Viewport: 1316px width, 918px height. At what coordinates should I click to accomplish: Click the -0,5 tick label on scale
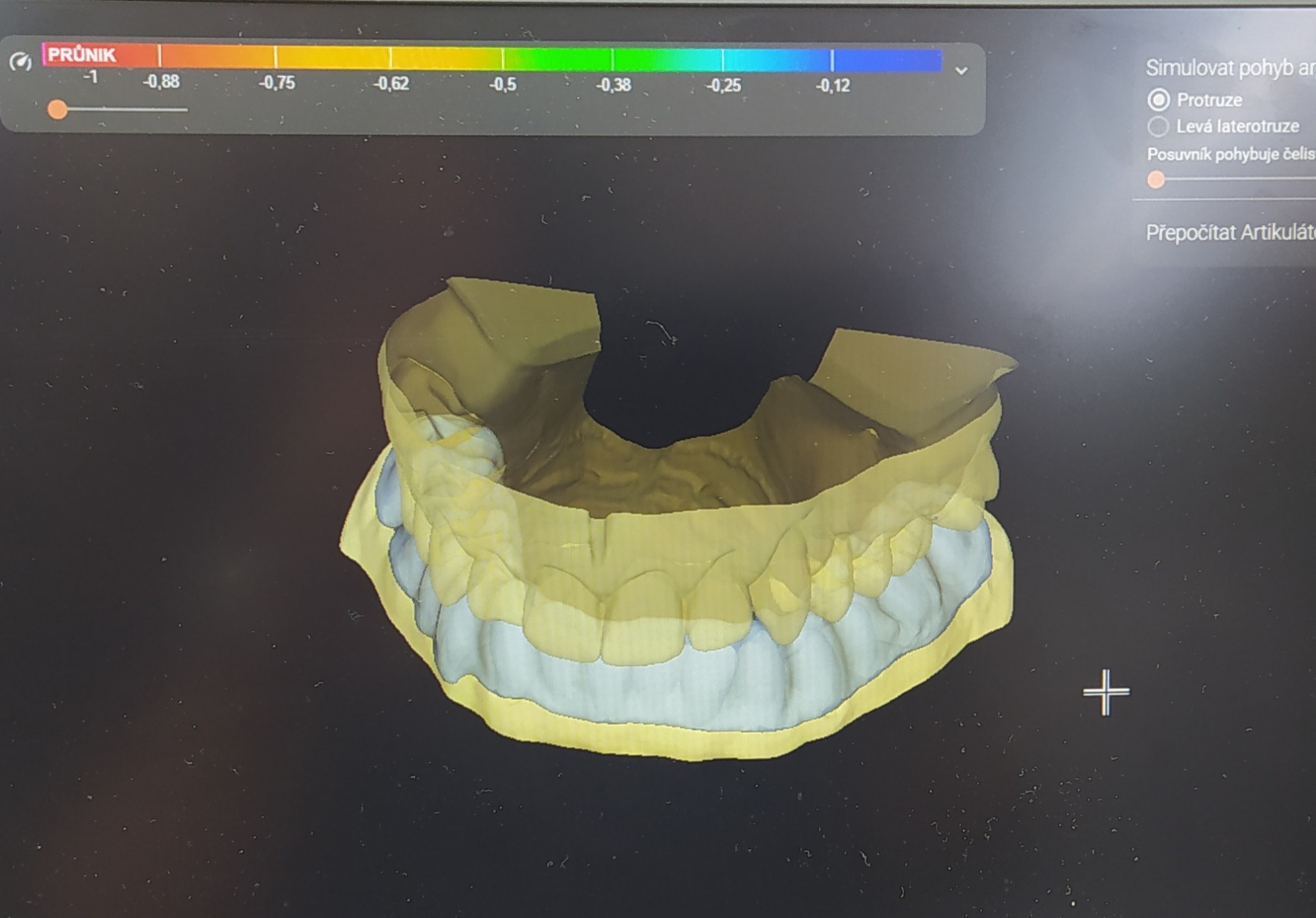(503, 84)
